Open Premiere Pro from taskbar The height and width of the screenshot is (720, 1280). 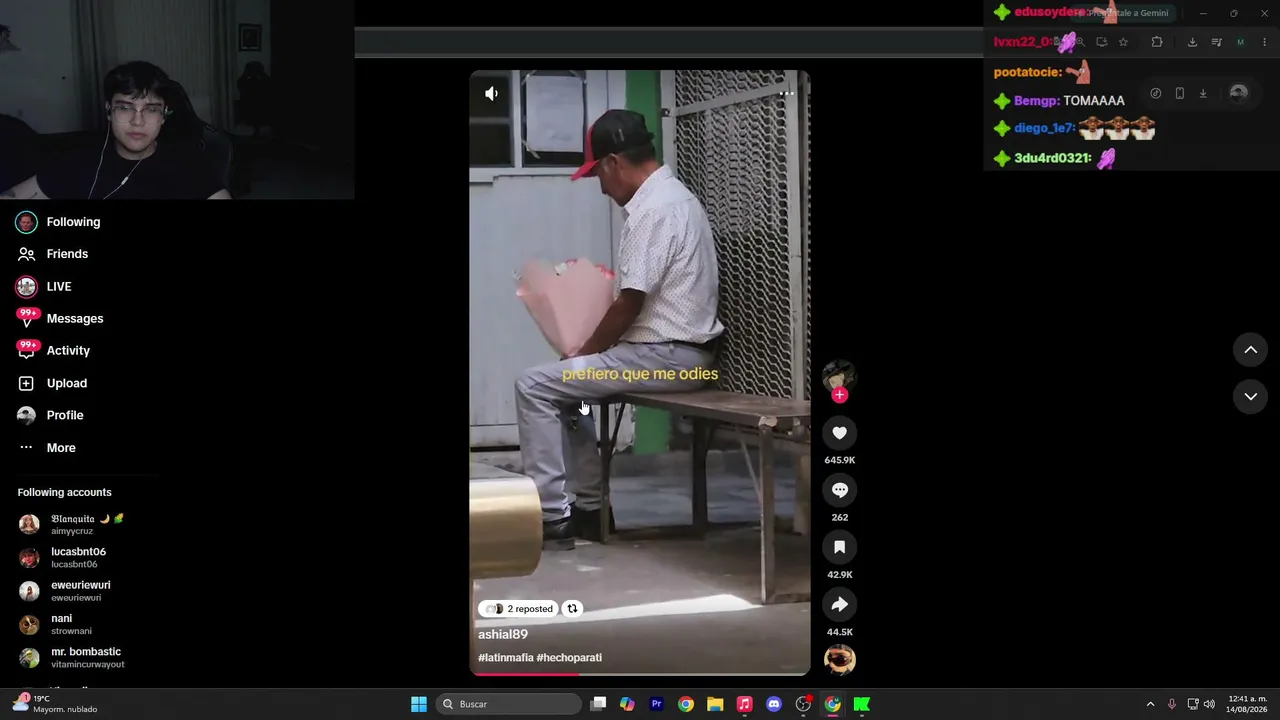pyautogui.click(x=656, y=704)
